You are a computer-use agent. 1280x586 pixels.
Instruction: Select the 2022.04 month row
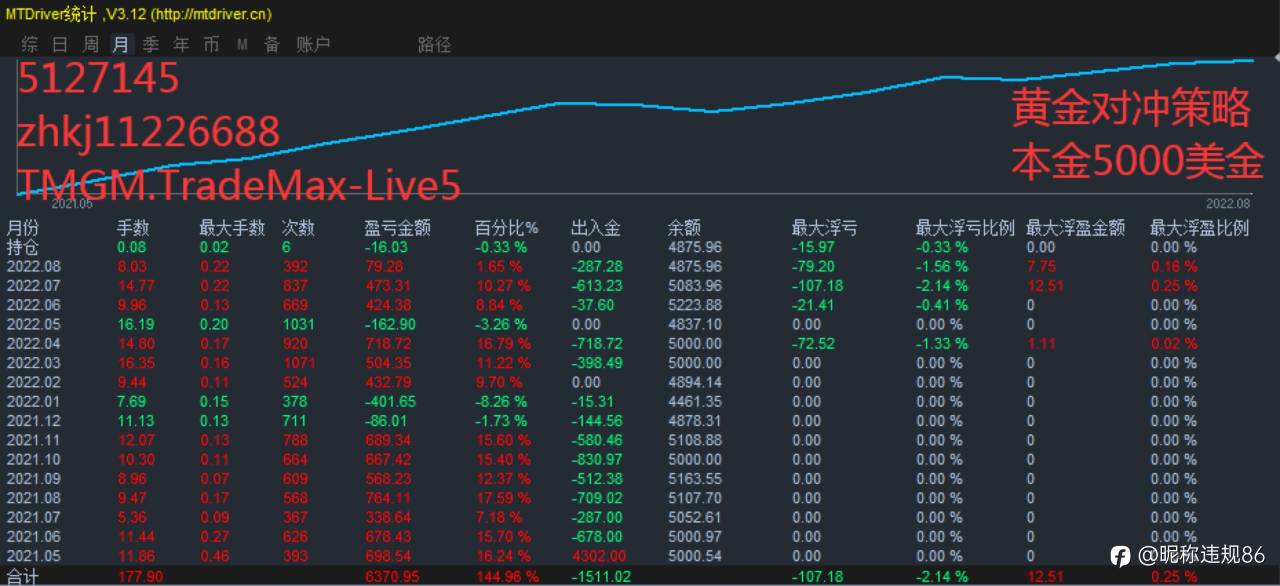pos(640,344)
